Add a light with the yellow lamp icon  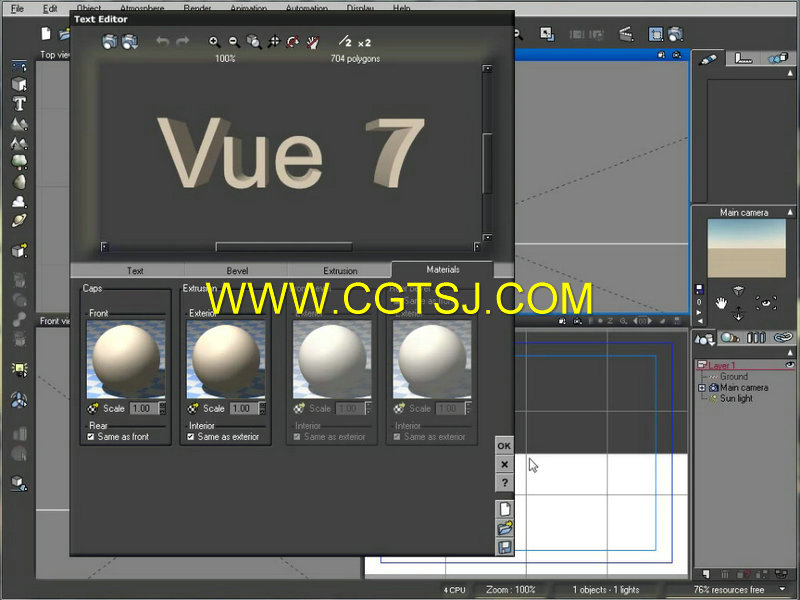pyautogui.click(x=19, y=369)
